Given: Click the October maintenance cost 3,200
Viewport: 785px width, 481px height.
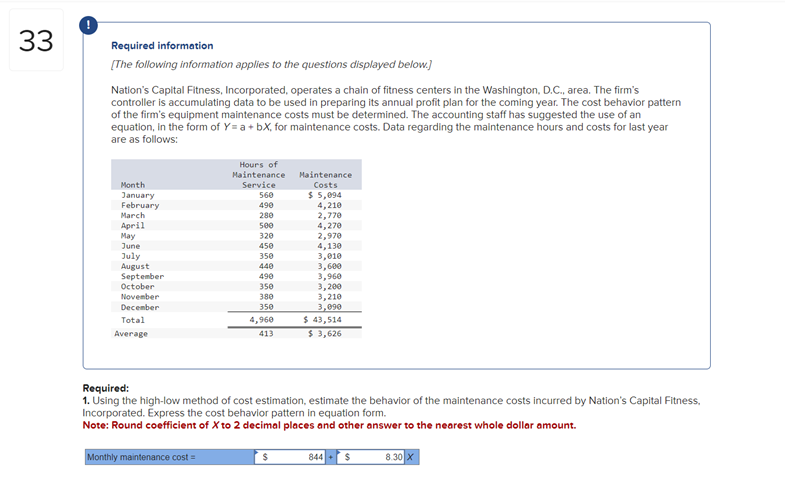Looking at the screenshot, I should tap(329, 287).
